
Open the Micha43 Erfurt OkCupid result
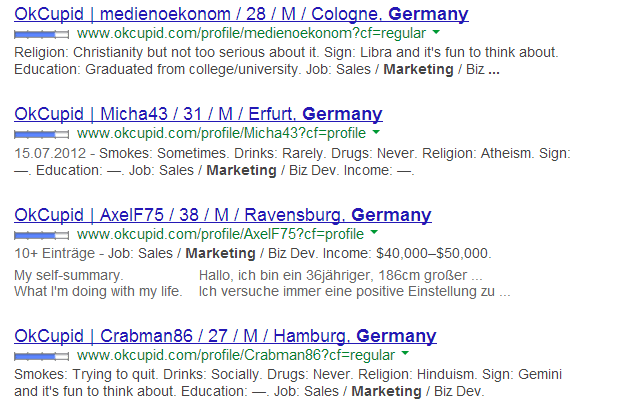coord(198,114)
